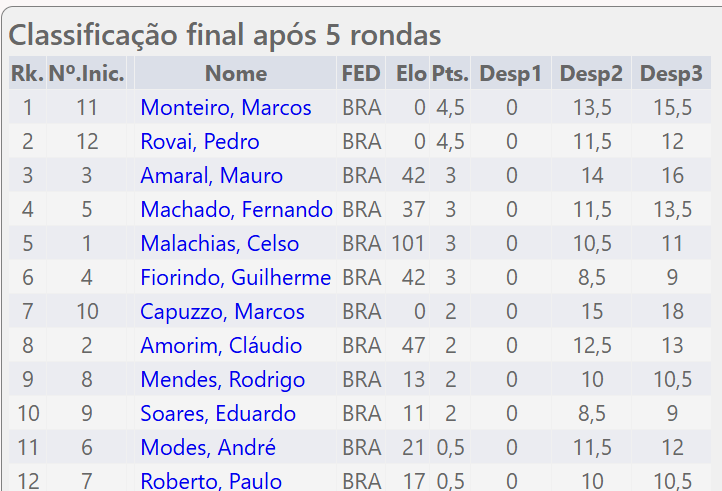Viewport: 722px width, 491px height.
Task: Select the Mendes, Rodrigo link
Action: click(222, 380)
